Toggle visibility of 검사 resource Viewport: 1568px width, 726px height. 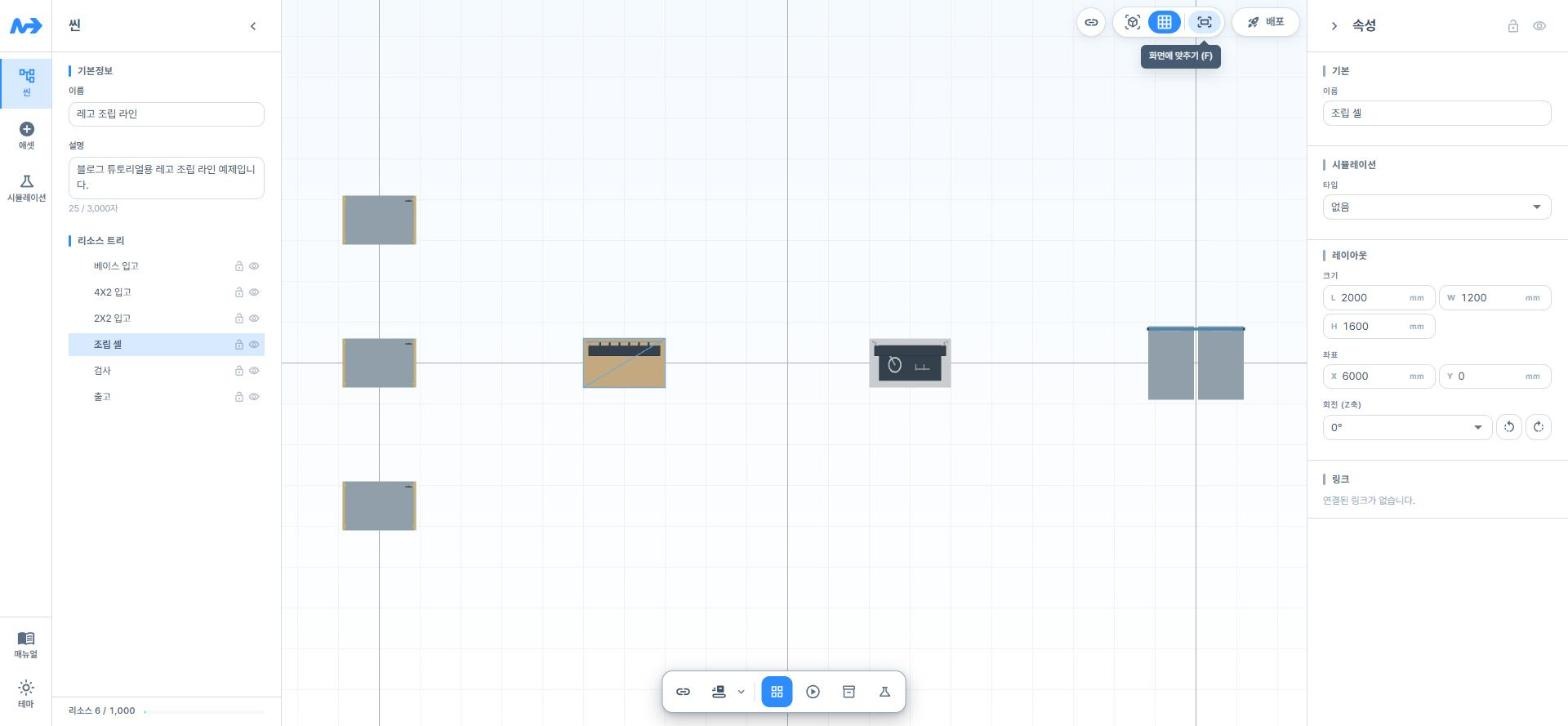pos(254,370)
